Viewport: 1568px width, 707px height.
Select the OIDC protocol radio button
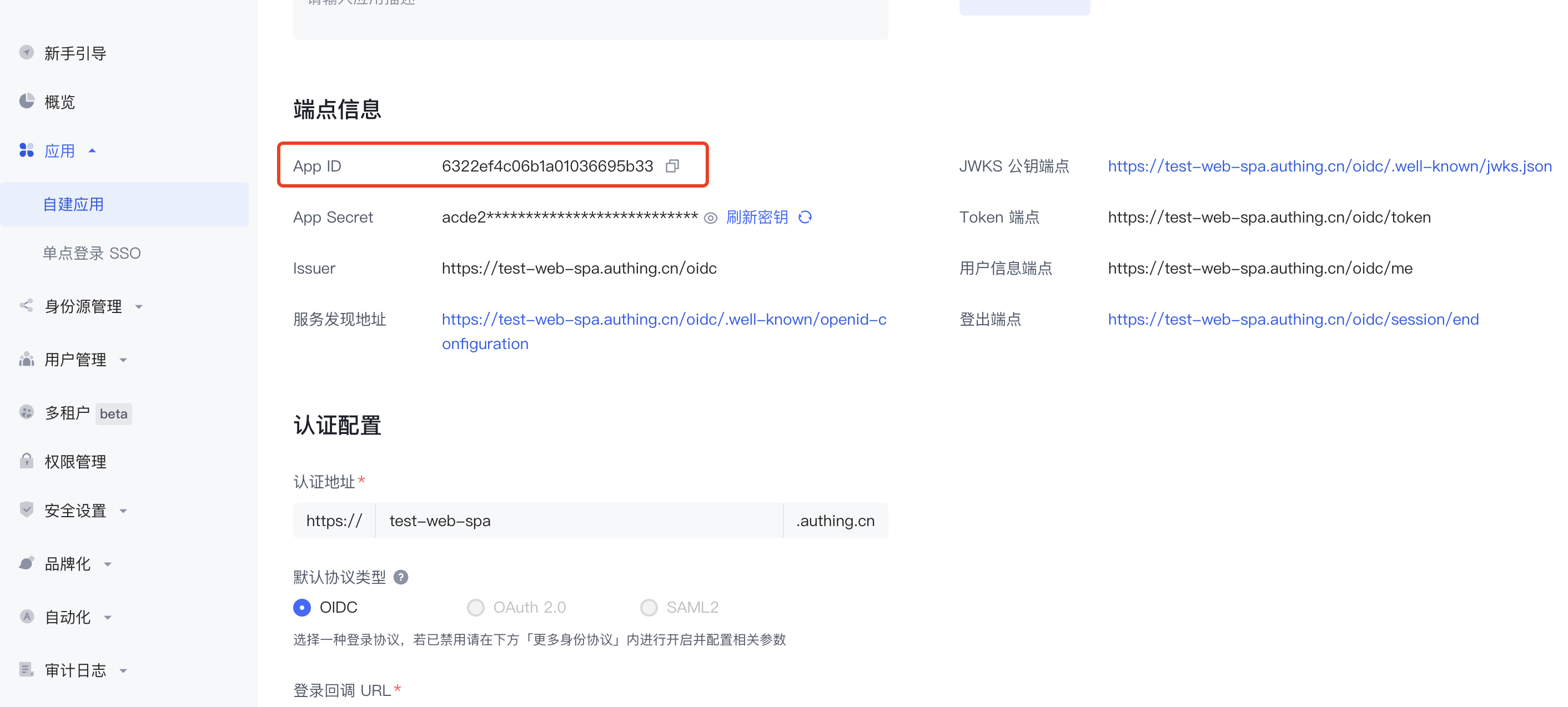click(302, 607)
